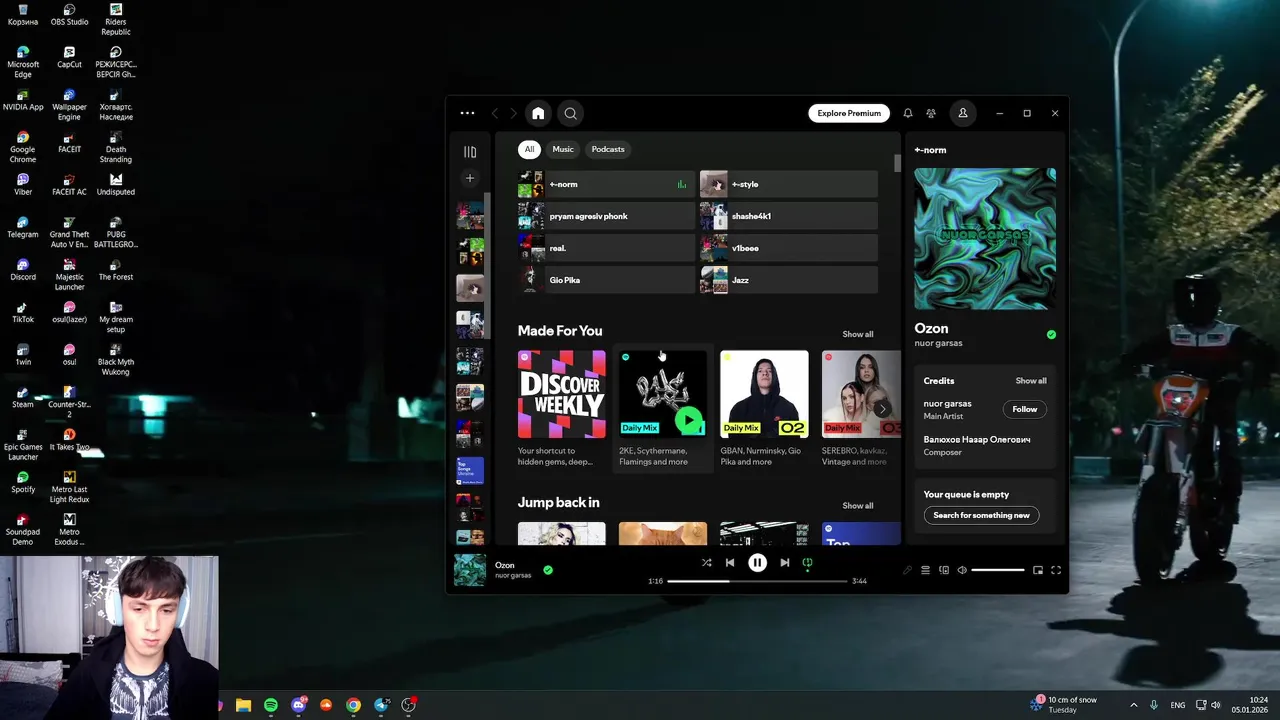Select Epic Games Launcher desktop icon
1280x720 pixels.
point(23,445)
